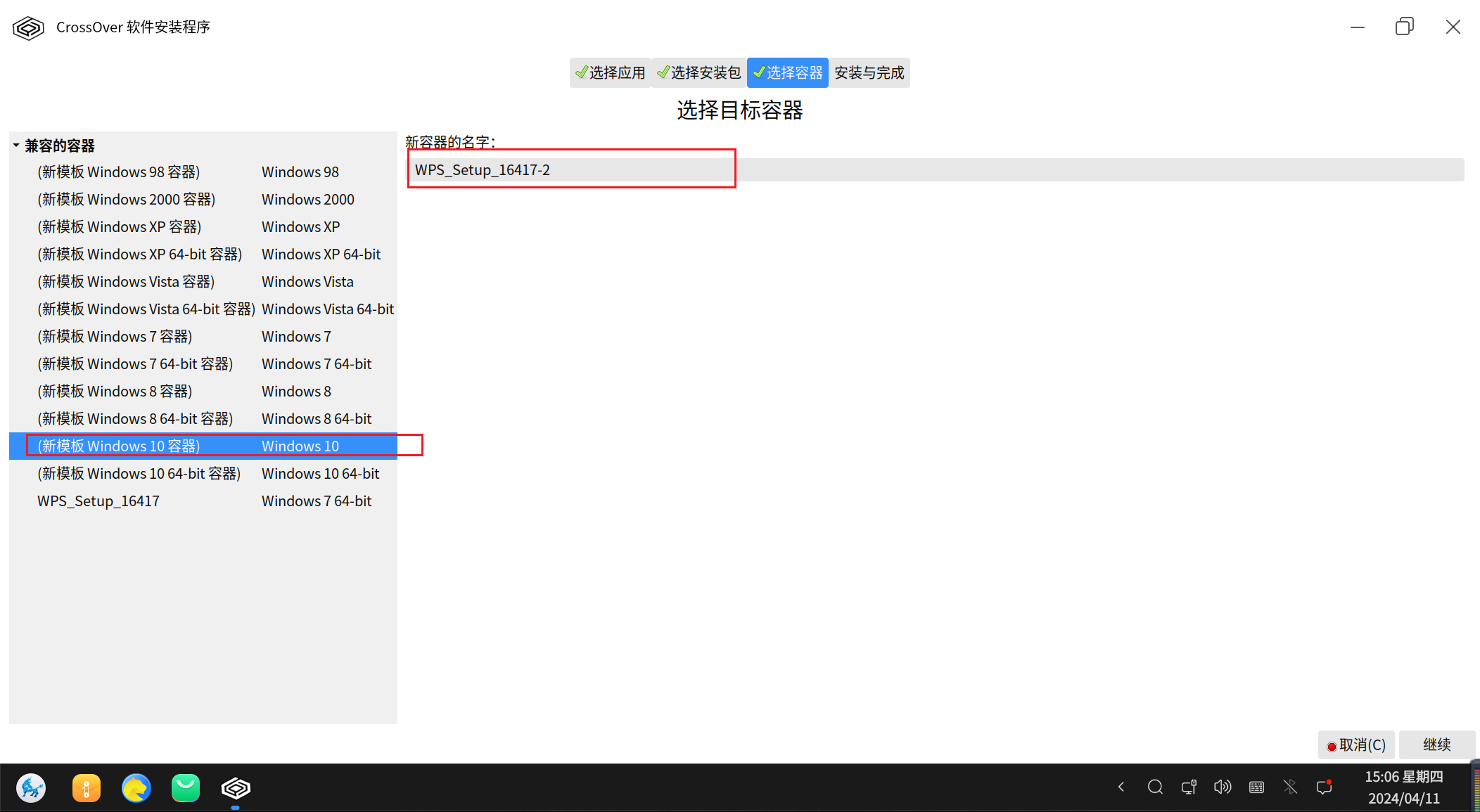Open the search icon in the taskbar
Viewport: 1480px width, 812px height.
pyautogui.click(x=1155, y=787)
